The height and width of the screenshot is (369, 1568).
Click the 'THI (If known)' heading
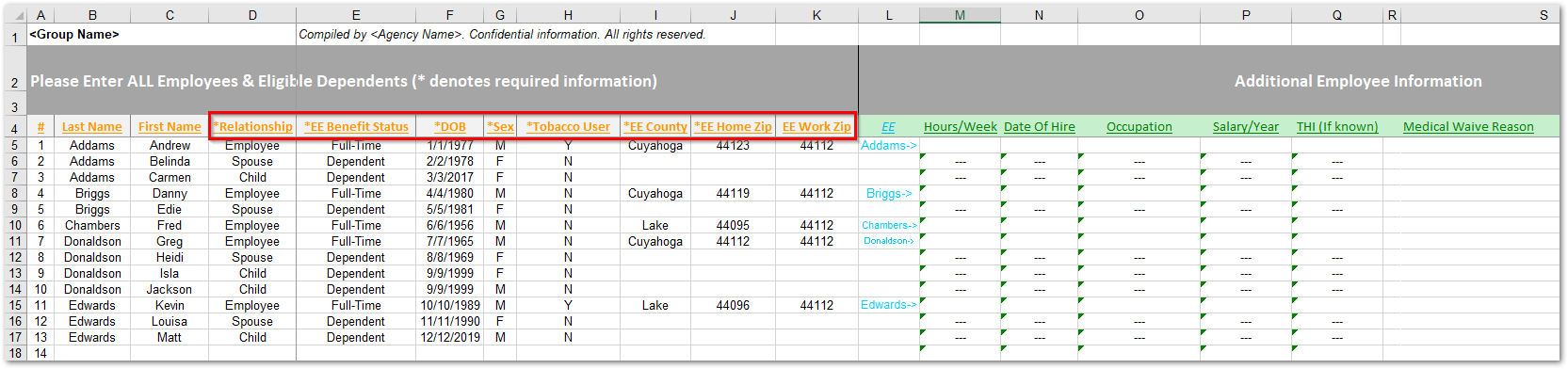pyautogui.click(x=1336, y=127)
